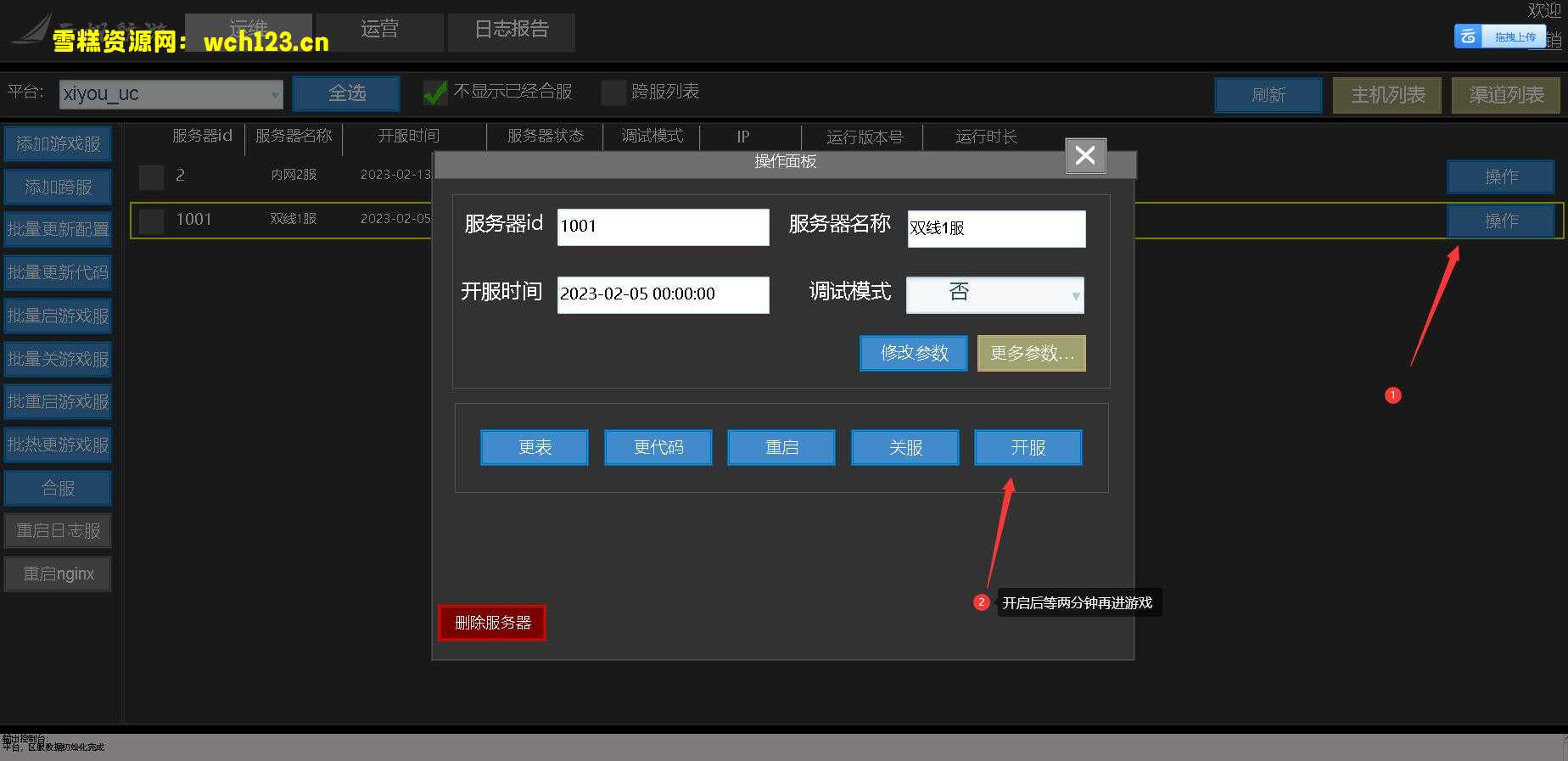The height and width of the screenshot is (761, 1568).
Task: Click 批量更新配置 button
Action: 58,230
